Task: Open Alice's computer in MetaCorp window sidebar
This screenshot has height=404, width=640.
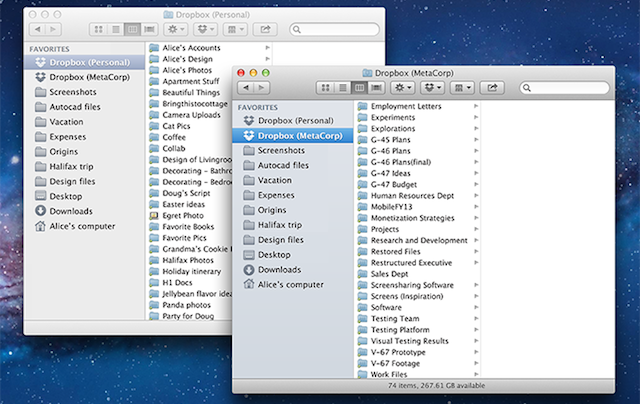Action: [x=293, y=284]
